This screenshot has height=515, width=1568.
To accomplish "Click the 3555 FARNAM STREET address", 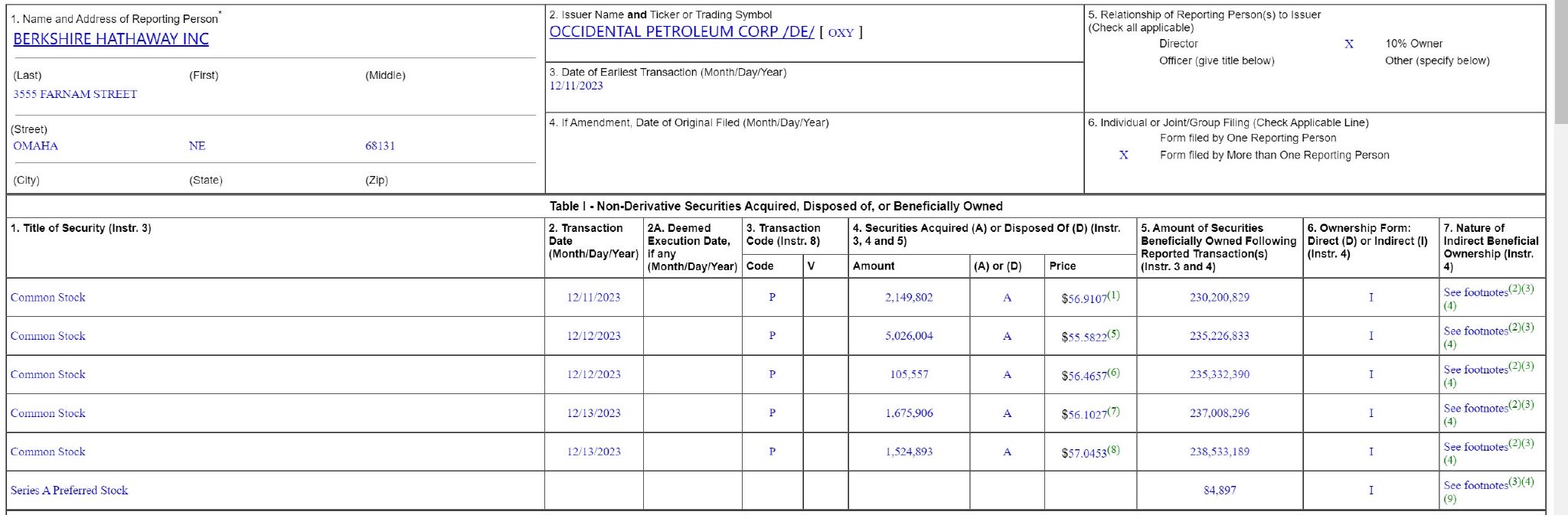I will 75,94.
